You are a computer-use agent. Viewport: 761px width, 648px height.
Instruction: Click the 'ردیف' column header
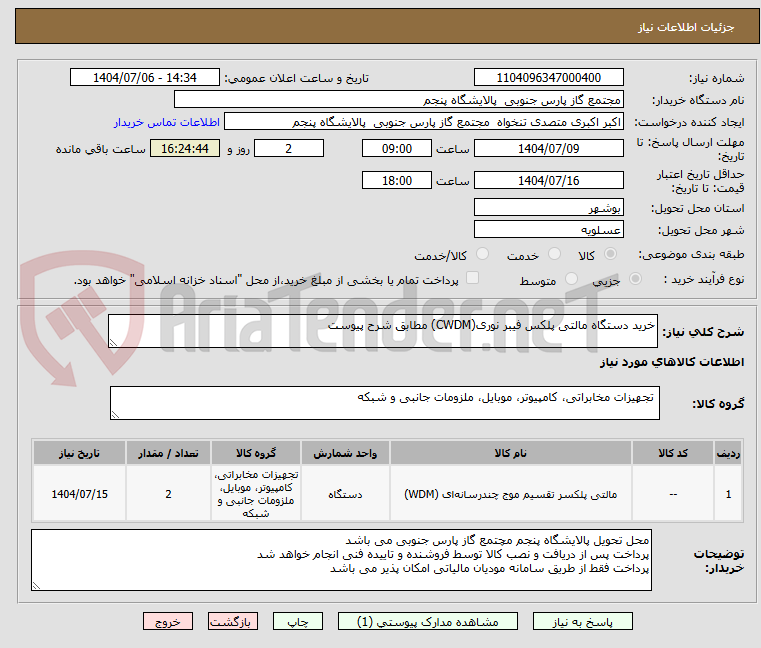728,453
